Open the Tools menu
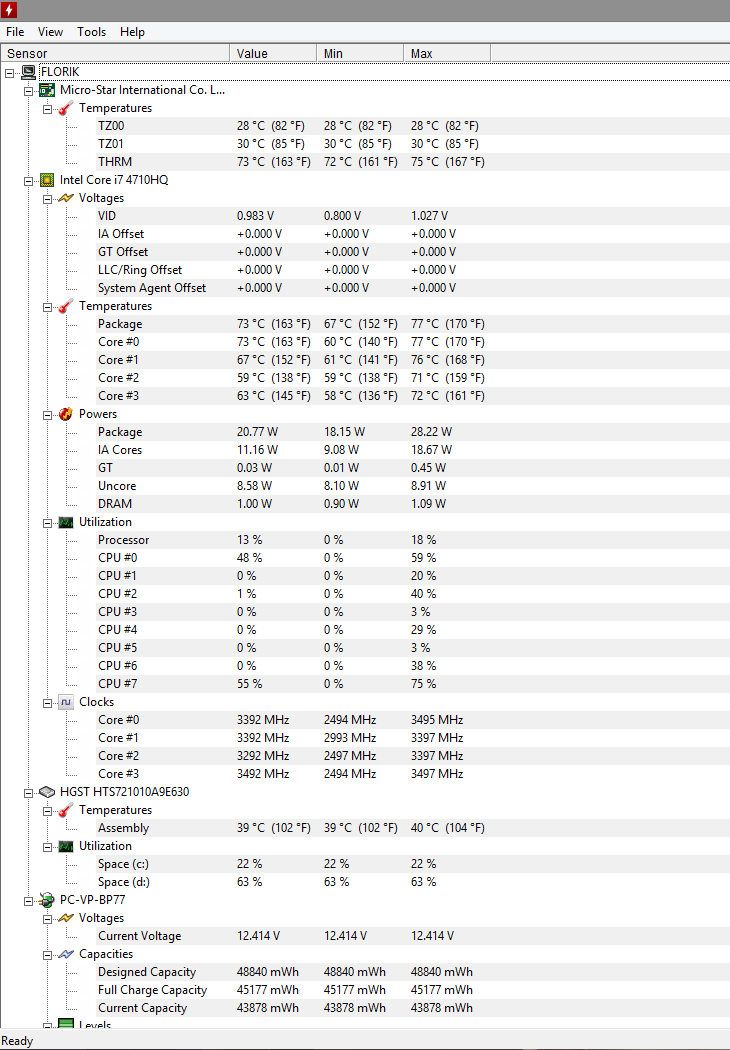The image size is (730, 1050). (91, 32)
